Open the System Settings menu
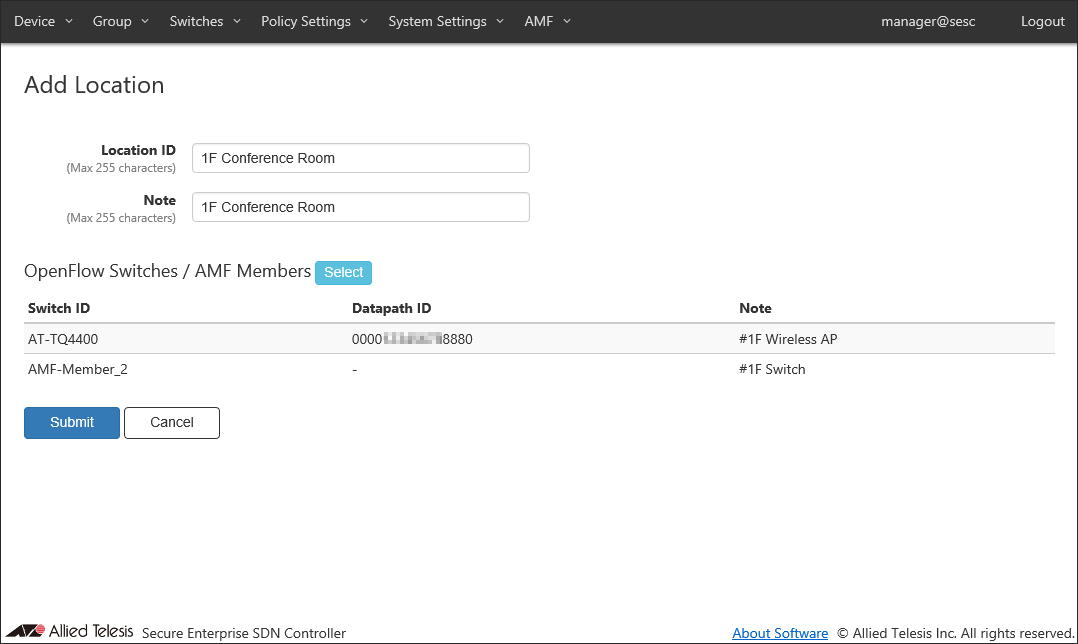The width and height of the screenshot is (1078, 644). (446, 21)
